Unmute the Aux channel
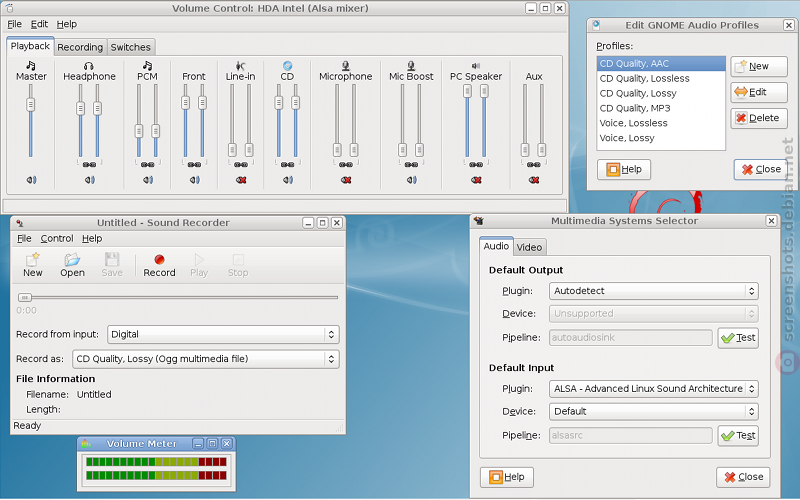The height and width of the screenshot is (500, 800). 534,180
